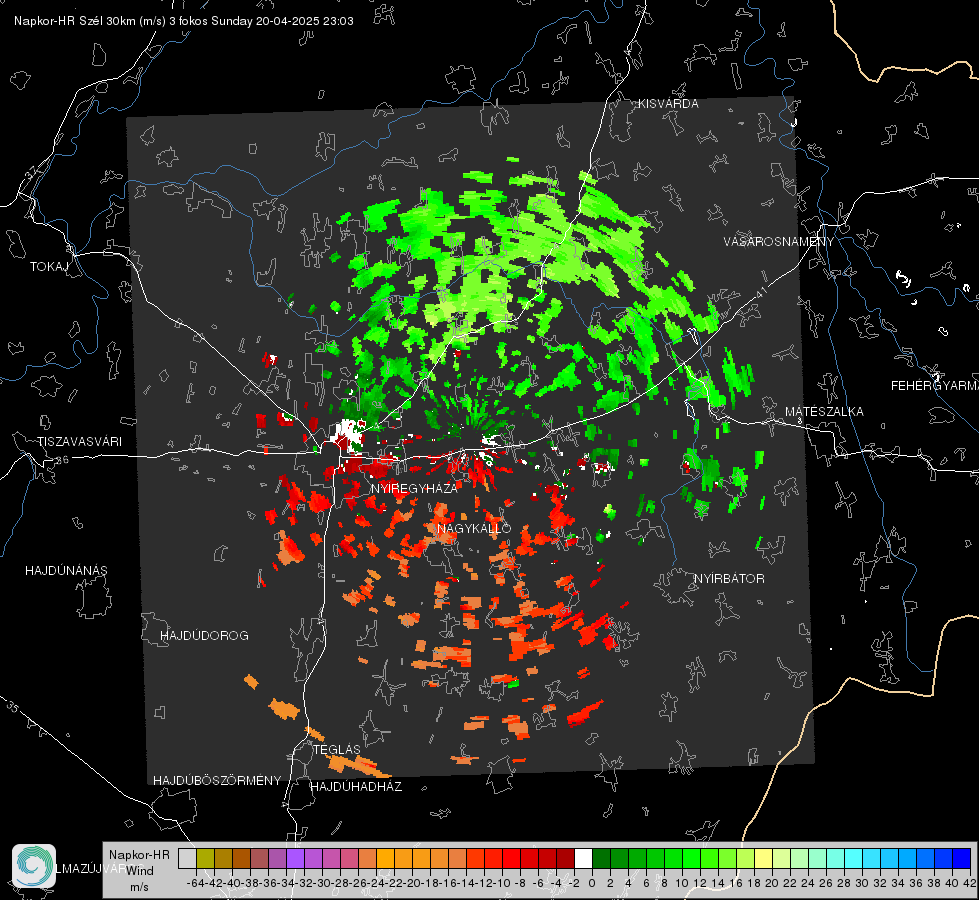Click the TISZAVASVÁRI town label
Image resolution: width=979 pixels, height=900 pixels.
[79, 442]
